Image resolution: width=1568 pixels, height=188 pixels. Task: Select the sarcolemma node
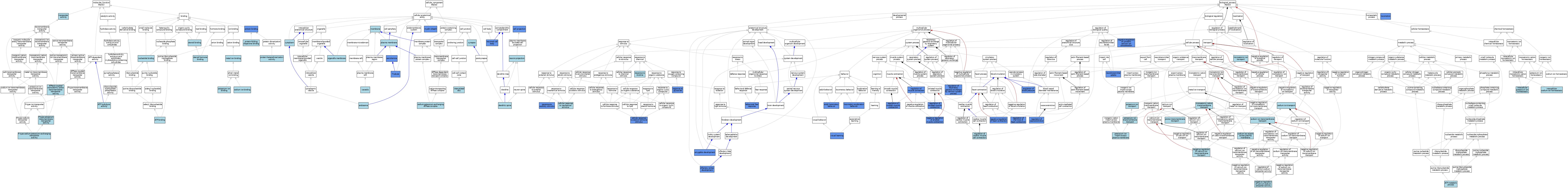tap(391, 58)
